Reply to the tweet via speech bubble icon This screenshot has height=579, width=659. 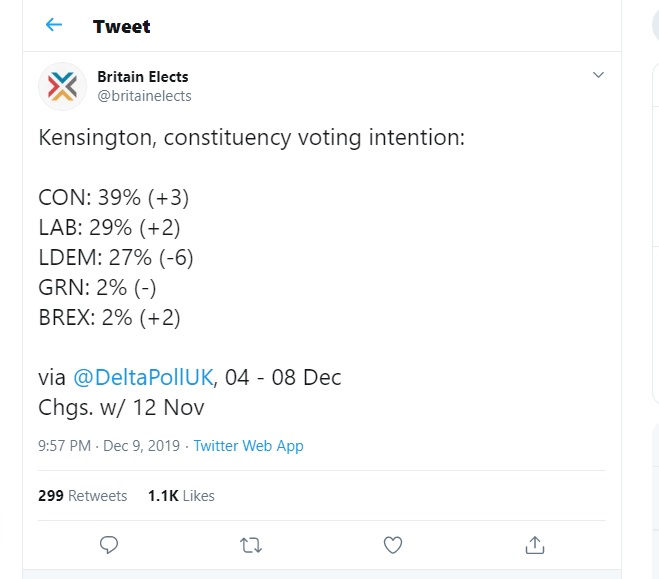pyautogui.click(x=110, y=544)
